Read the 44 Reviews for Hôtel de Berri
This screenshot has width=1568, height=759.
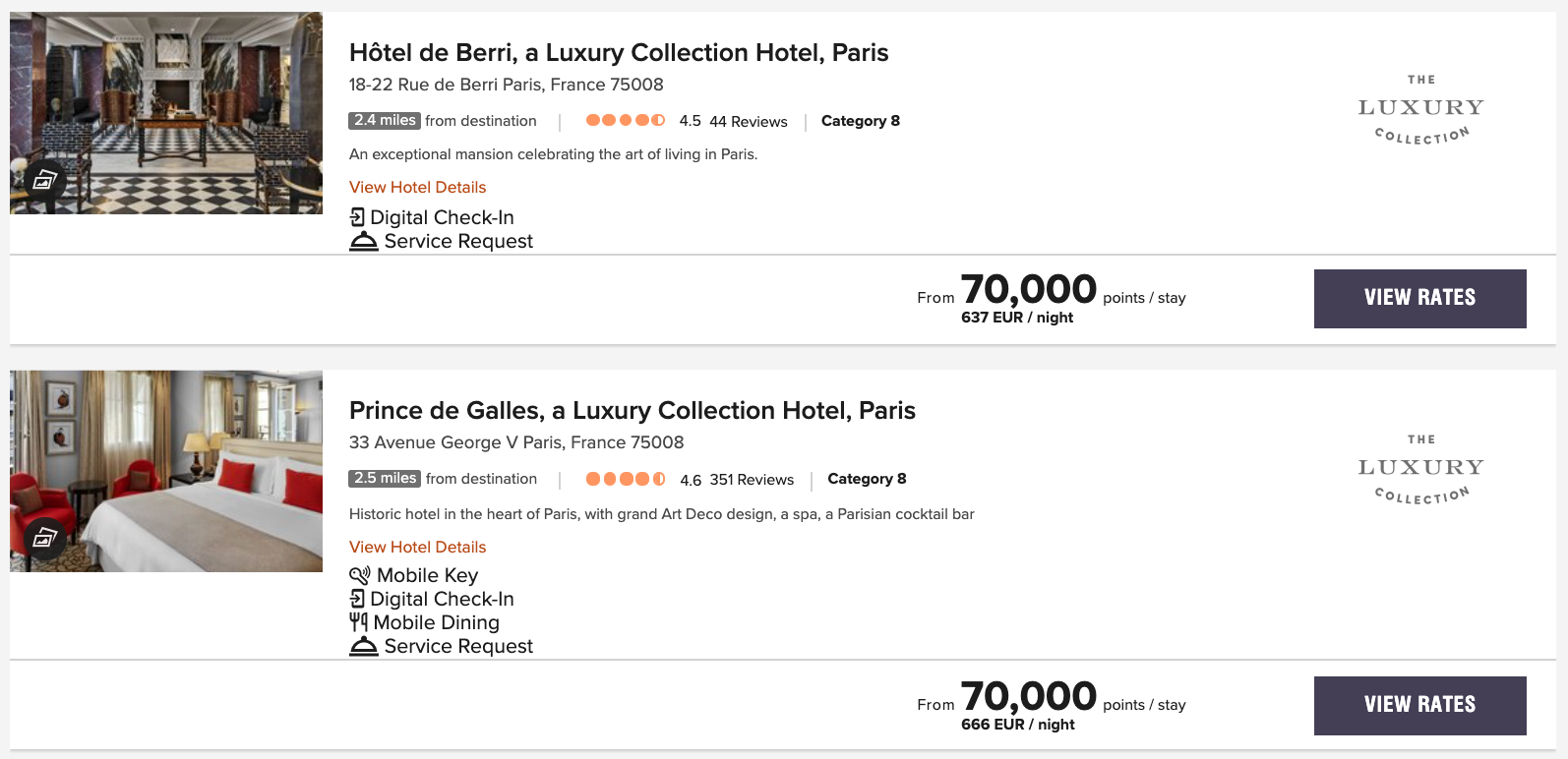[x=744, y=121]
